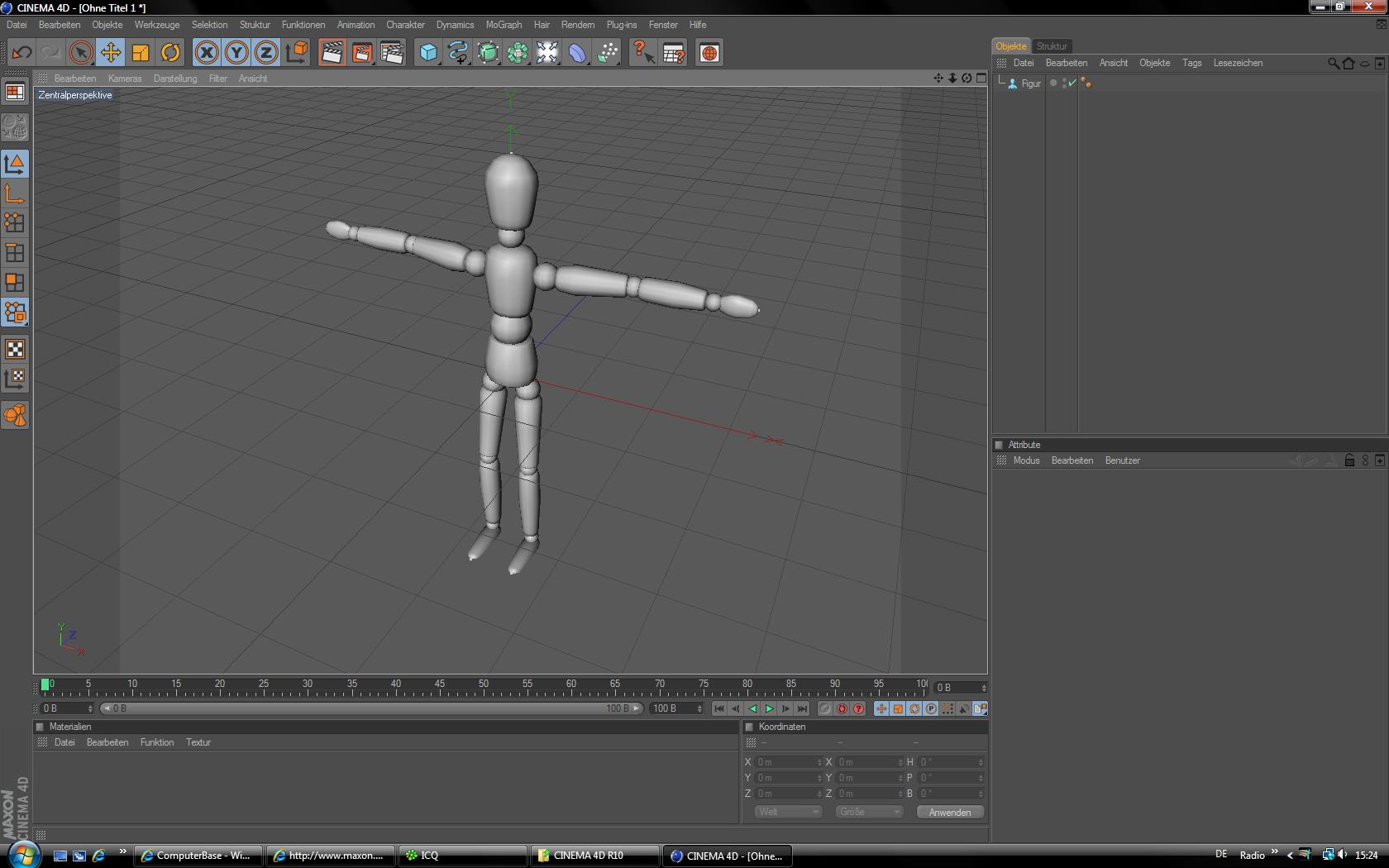This screenshot has width=1389, height=868.
Task: Toggle Z-axis lock
Action: pyautogui.click(x=266, y=53)
